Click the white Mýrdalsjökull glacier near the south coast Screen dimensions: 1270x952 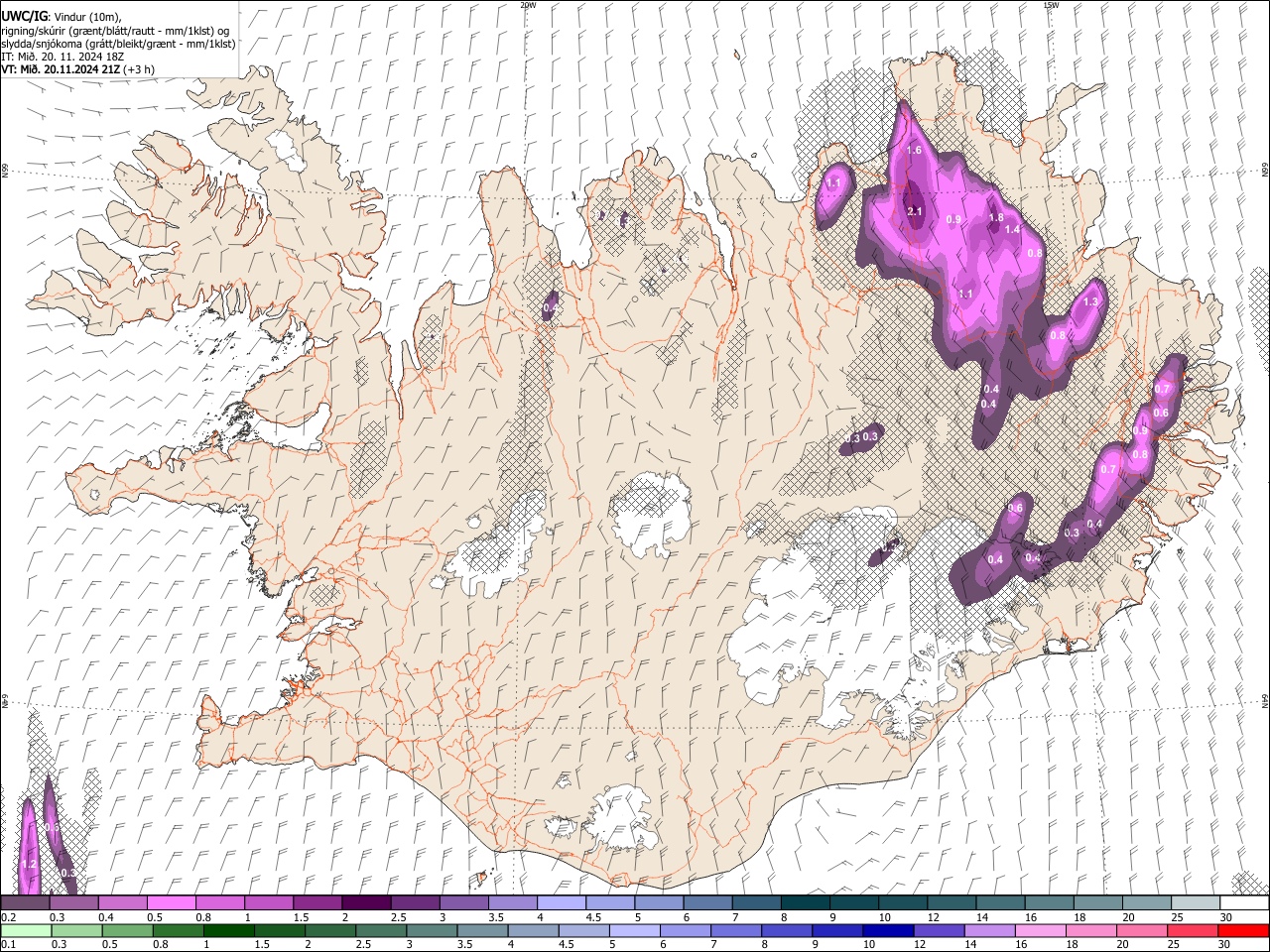623,818
